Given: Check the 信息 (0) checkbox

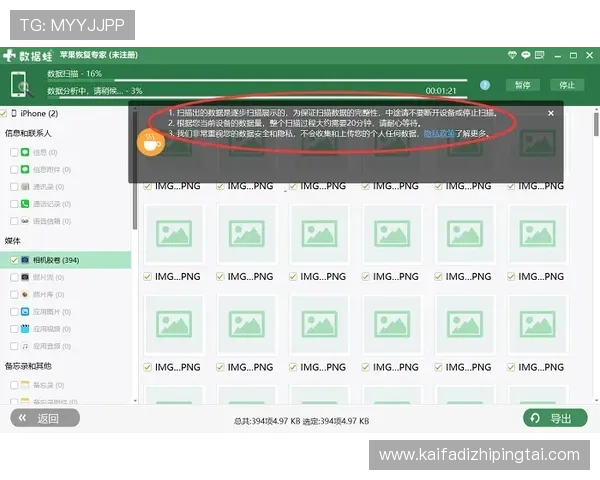Looking at the screenshot, I should point(14,152).
